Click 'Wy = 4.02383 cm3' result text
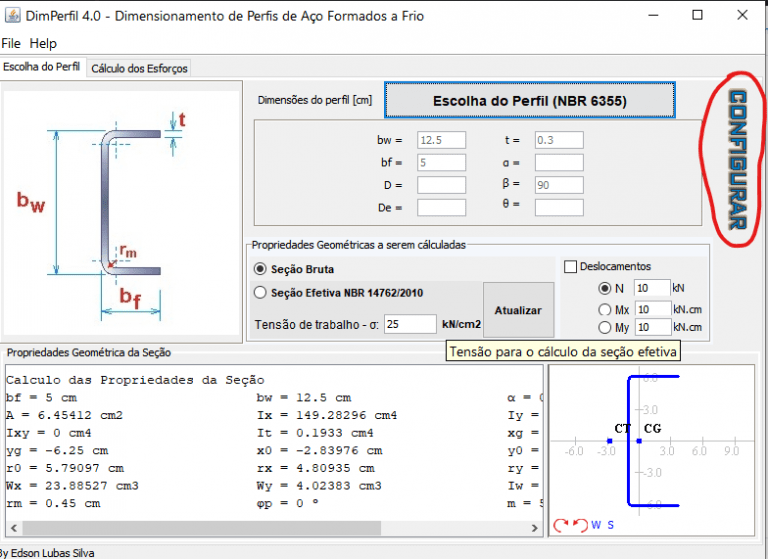The width and height of the screenshot is (768, 559). [x=319, y=486]
